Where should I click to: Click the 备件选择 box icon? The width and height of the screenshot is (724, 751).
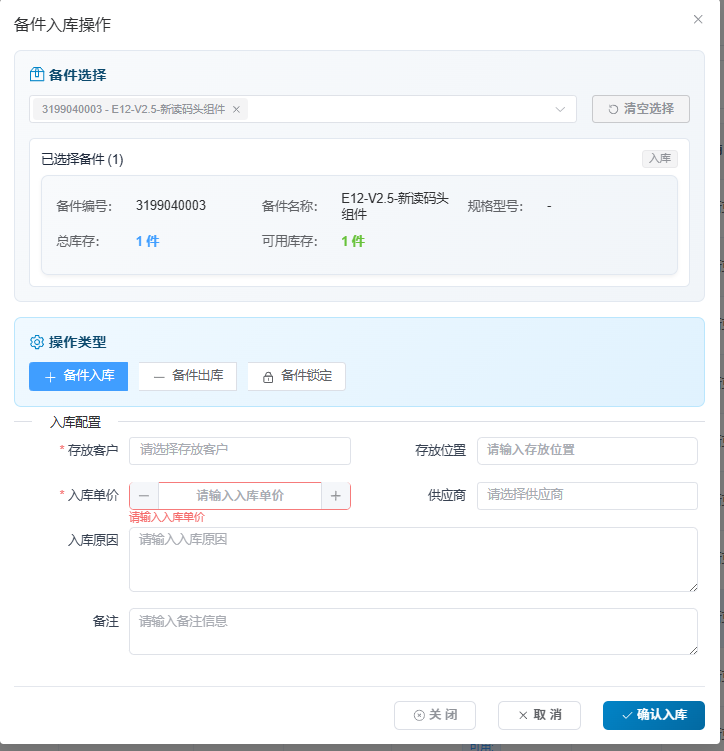coord(37,75)
